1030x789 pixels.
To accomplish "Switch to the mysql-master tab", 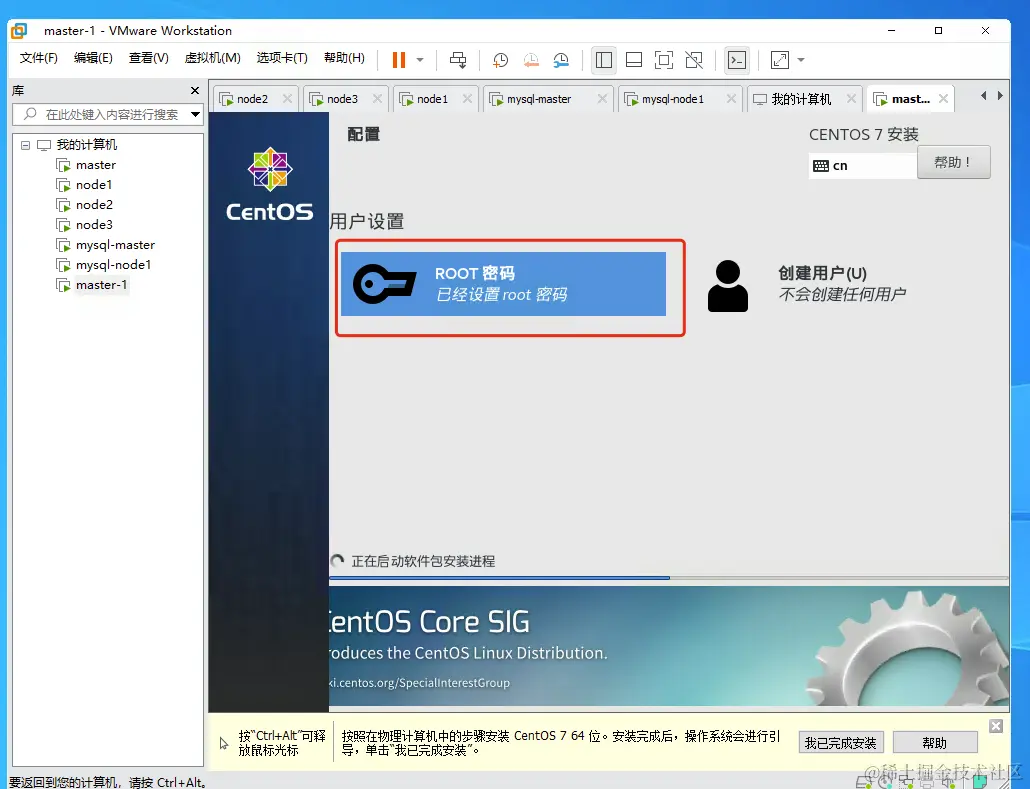I will click(x=539, y=99).
